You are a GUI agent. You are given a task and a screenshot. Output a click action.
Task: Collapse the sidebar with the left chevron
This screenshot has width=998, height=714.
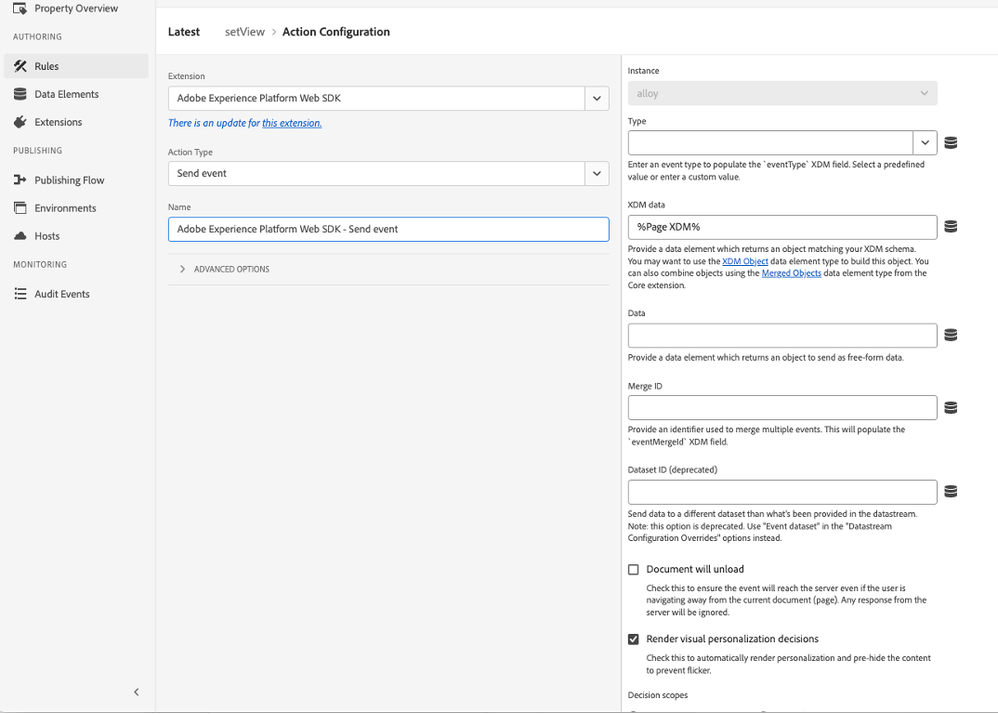(137, 692)
